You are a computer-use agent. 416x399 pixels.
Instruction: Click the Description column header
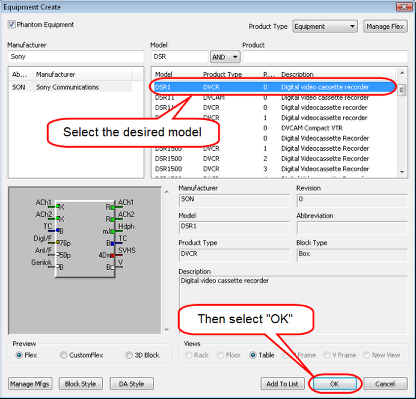tap(337, 74)
